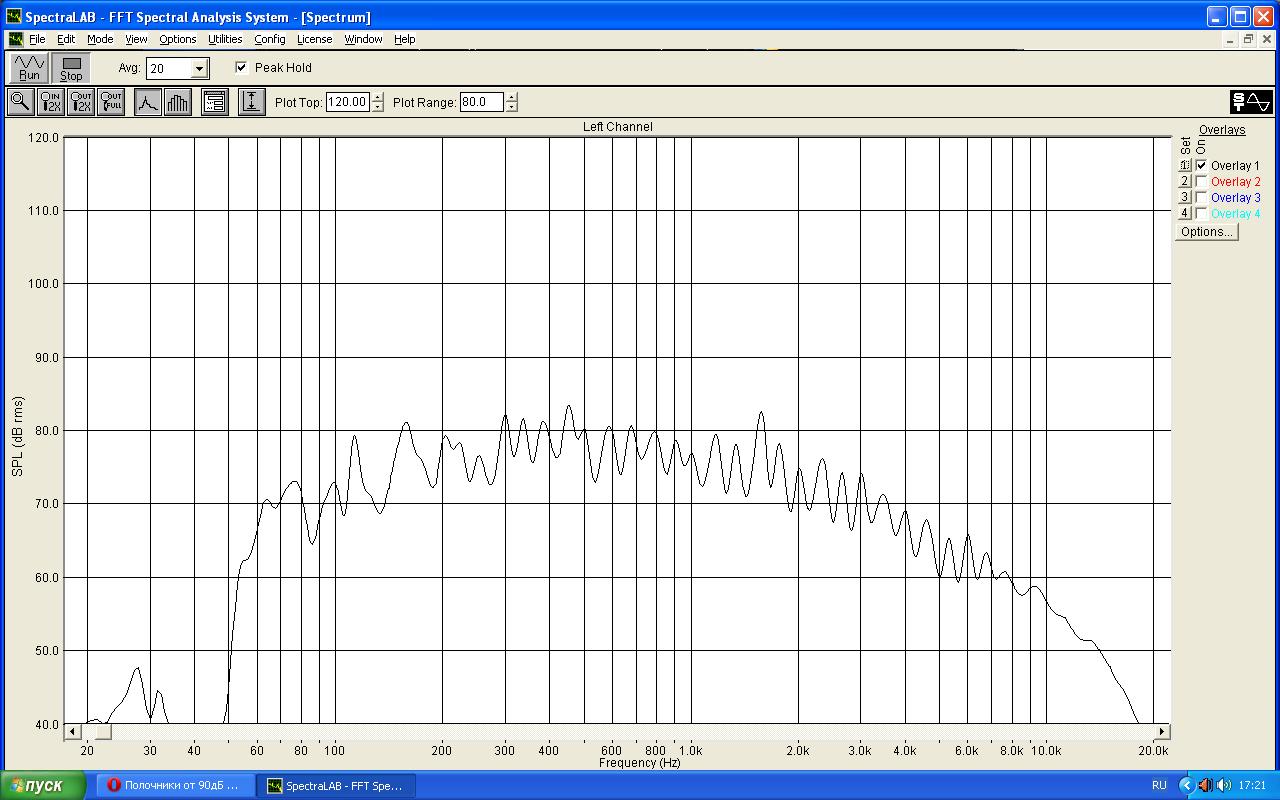Click the horizontal scrollbar right arrow
The image size is (1280, 800).
click(1162, 732)
